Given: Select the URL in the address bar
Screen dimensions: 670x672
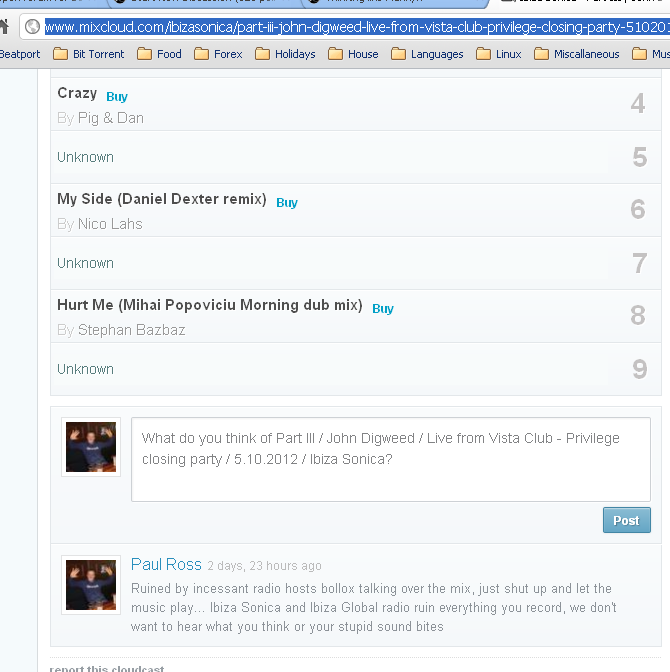Looking at the screenshot, I should [357, 27].
